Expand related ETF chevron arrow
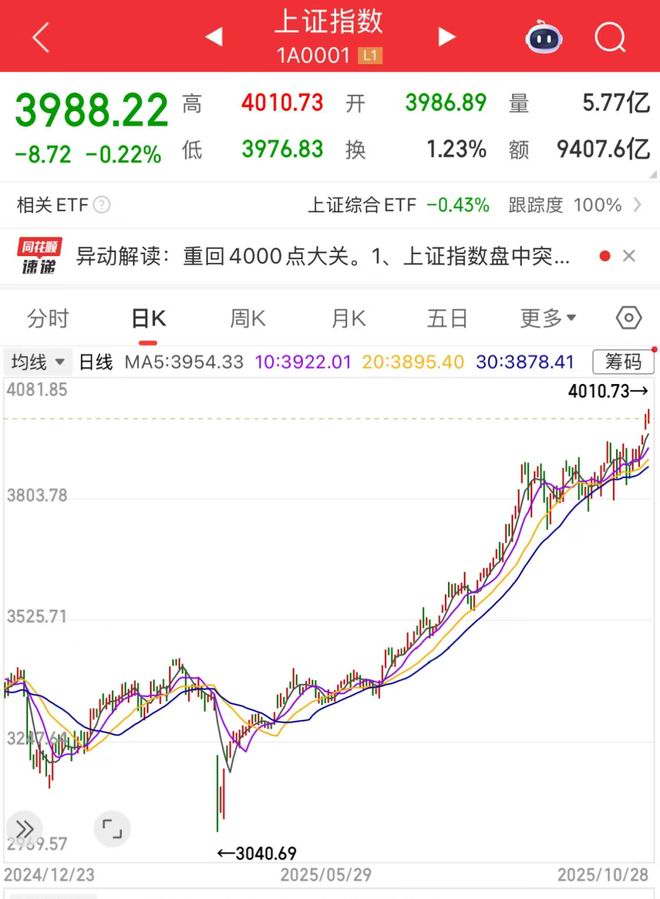660x899 pixels. (x=637, y=205)
